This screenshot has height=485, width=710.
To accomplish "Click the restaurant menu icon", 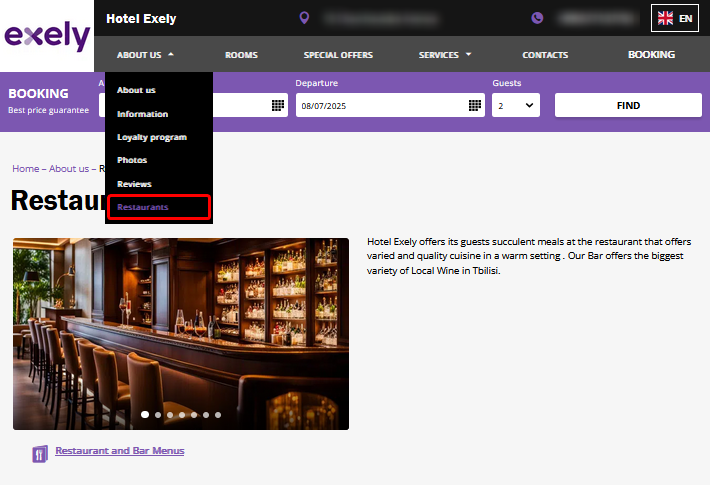I will 40,453.
